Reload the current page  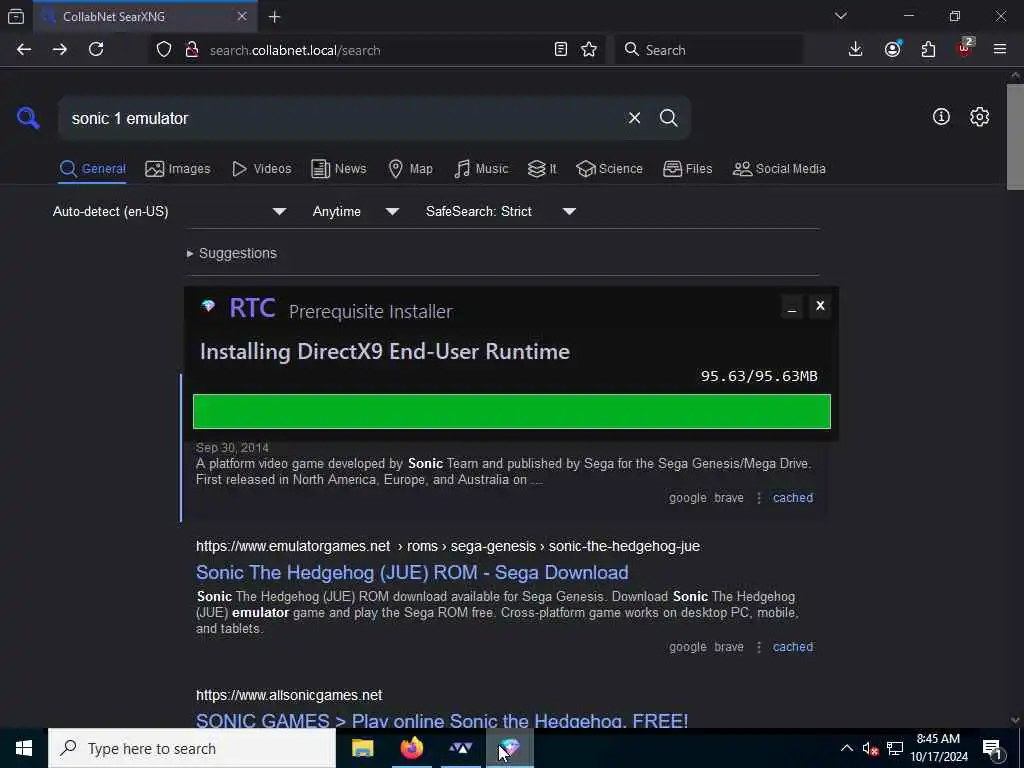click(x=96, y=50)
